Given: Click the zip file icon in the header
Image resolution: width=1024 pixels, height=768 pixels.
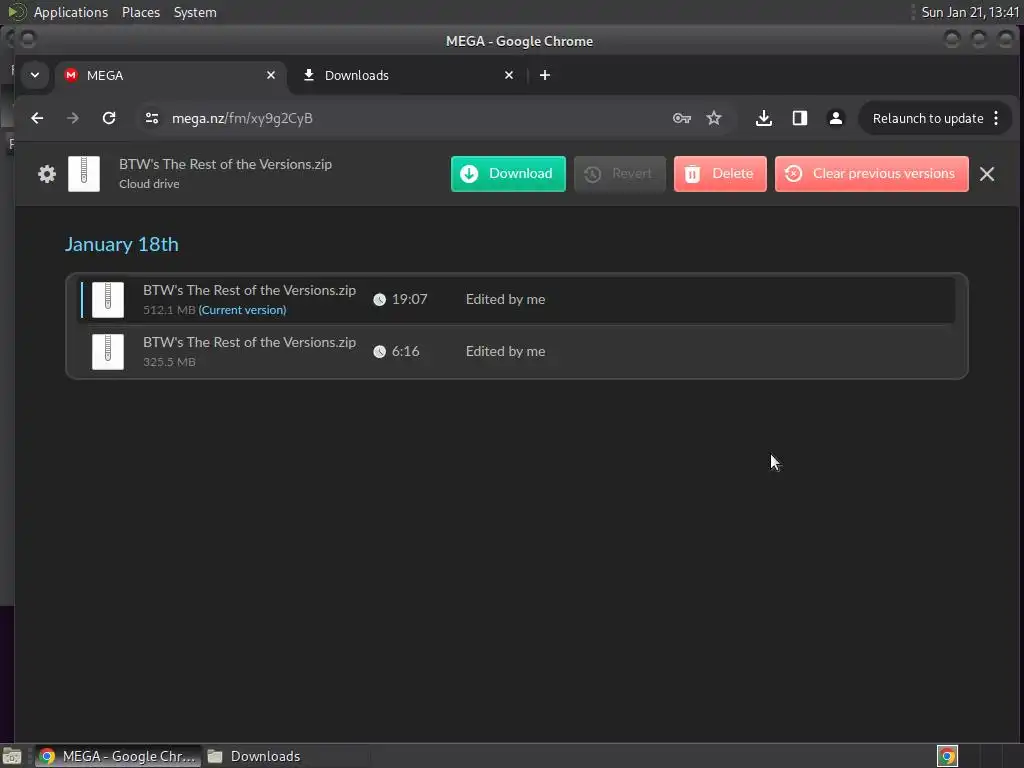Looking at the screenshot, I should [84, 174].
